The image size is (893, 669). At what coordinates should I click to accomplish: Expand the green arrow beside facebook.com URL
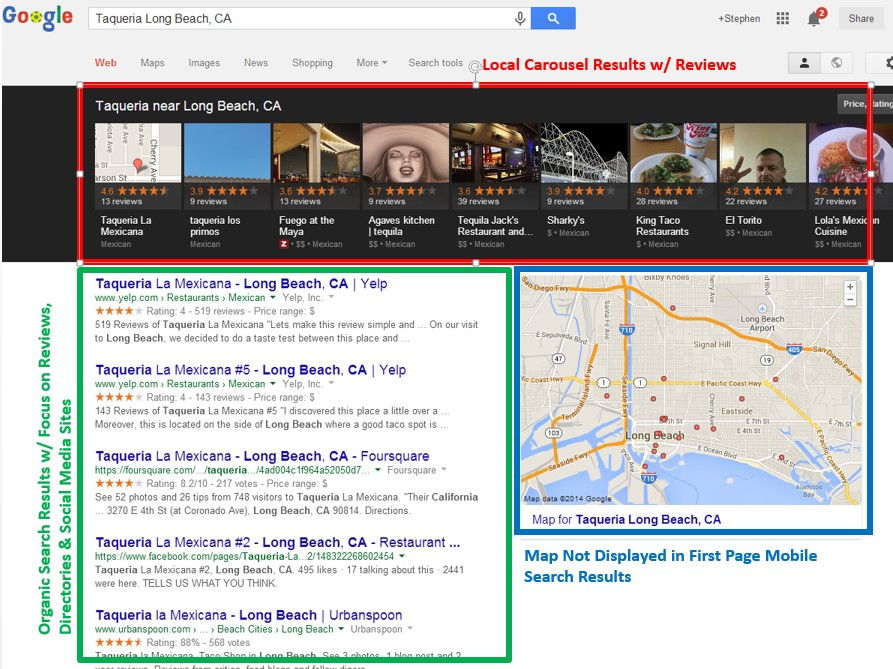click(x=402, y=556)
